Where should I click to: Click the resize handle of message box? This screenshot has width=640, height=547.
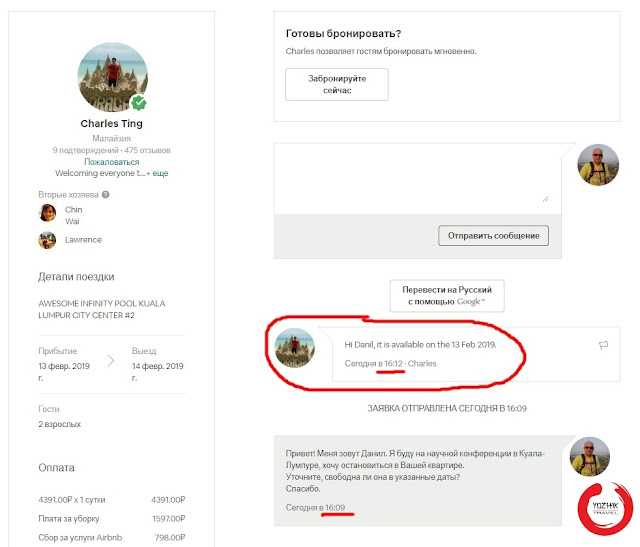click(x=545, y=198)
